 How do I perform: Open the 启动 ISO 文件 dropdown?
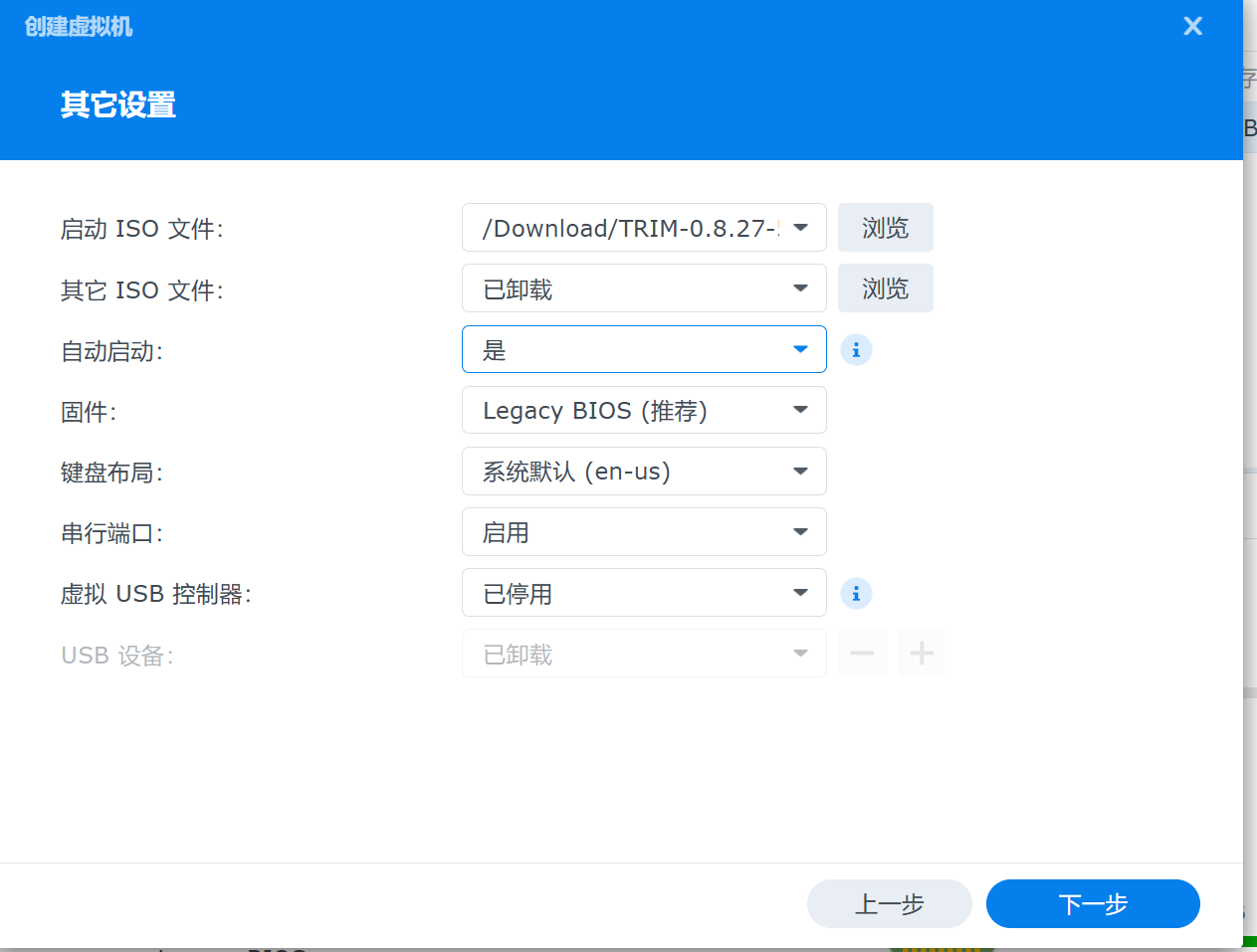[x=644, y=228]
